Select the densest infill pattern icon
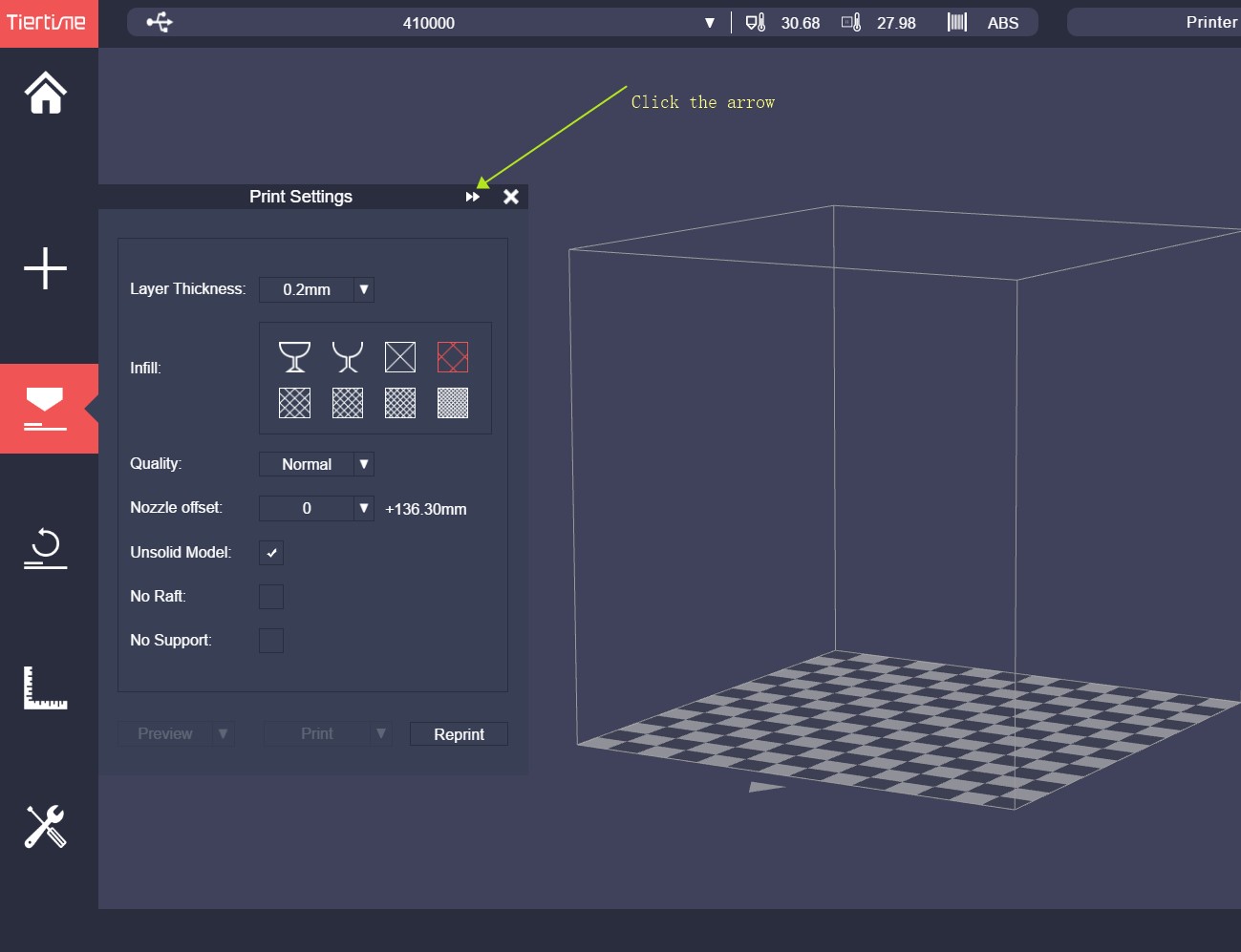 tap(453, 403)
